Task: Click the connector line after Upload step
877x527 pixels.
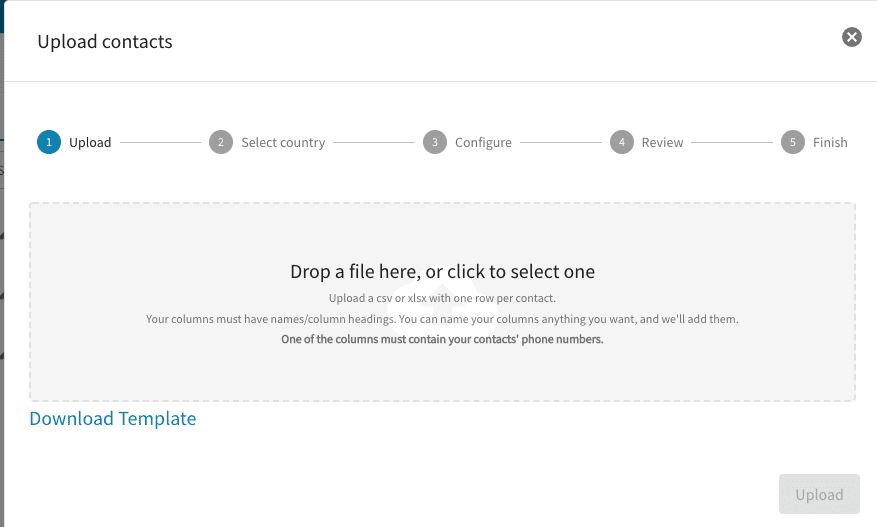Action: (x=160, y=142)
